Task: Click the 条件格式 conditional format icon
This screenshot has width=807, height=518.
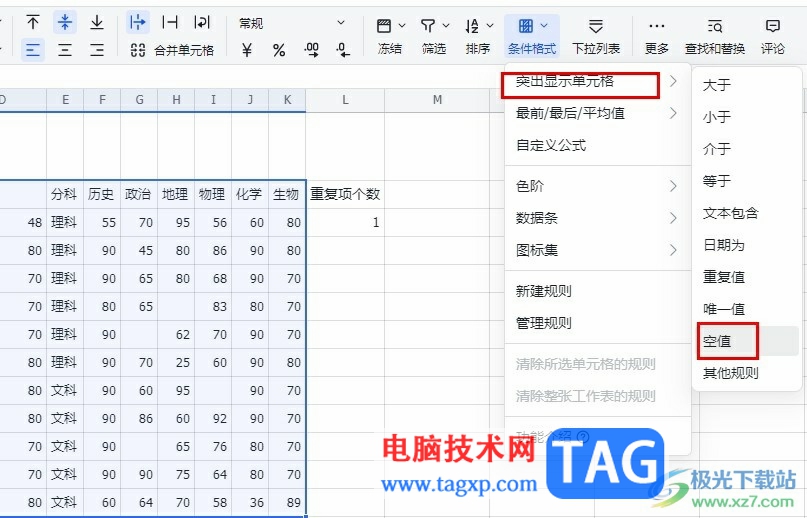Action: tap(525, 25)
